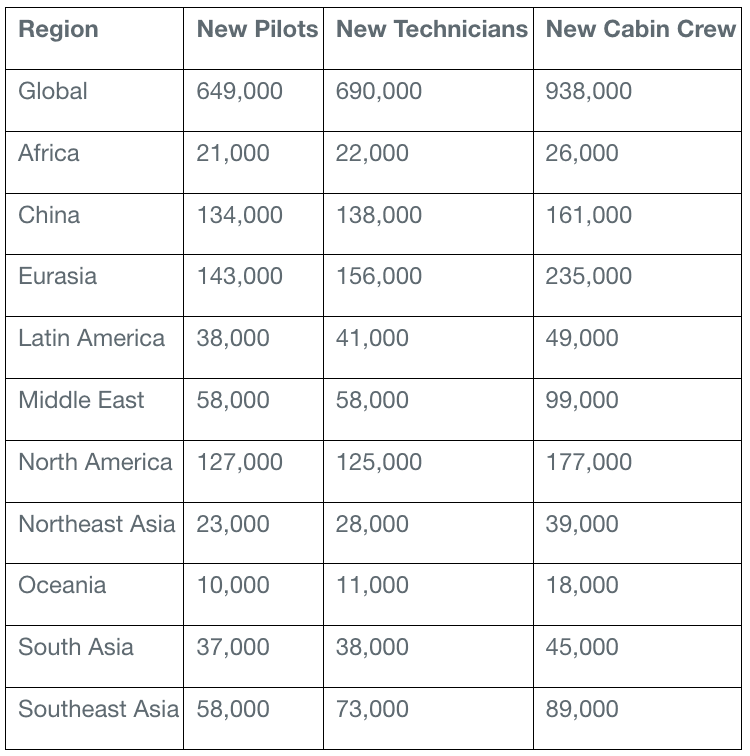Click the Oceania region cell
The width and height of the screenshot is (750, 756).
click(x=62, y=585)
